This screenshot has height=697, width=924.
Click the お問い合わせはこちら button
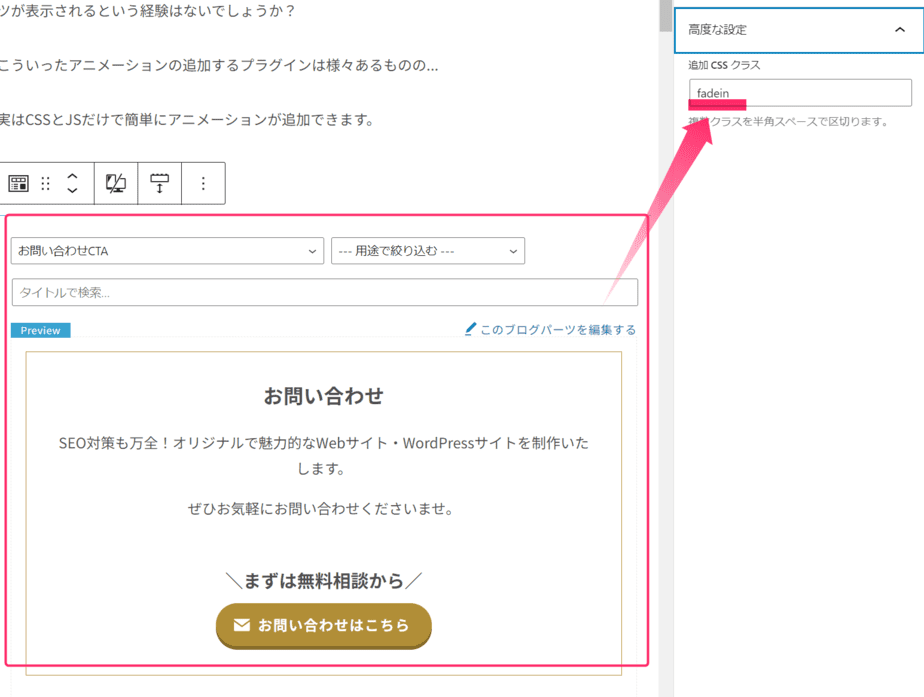pyautogui.click(x=323, y=626)
